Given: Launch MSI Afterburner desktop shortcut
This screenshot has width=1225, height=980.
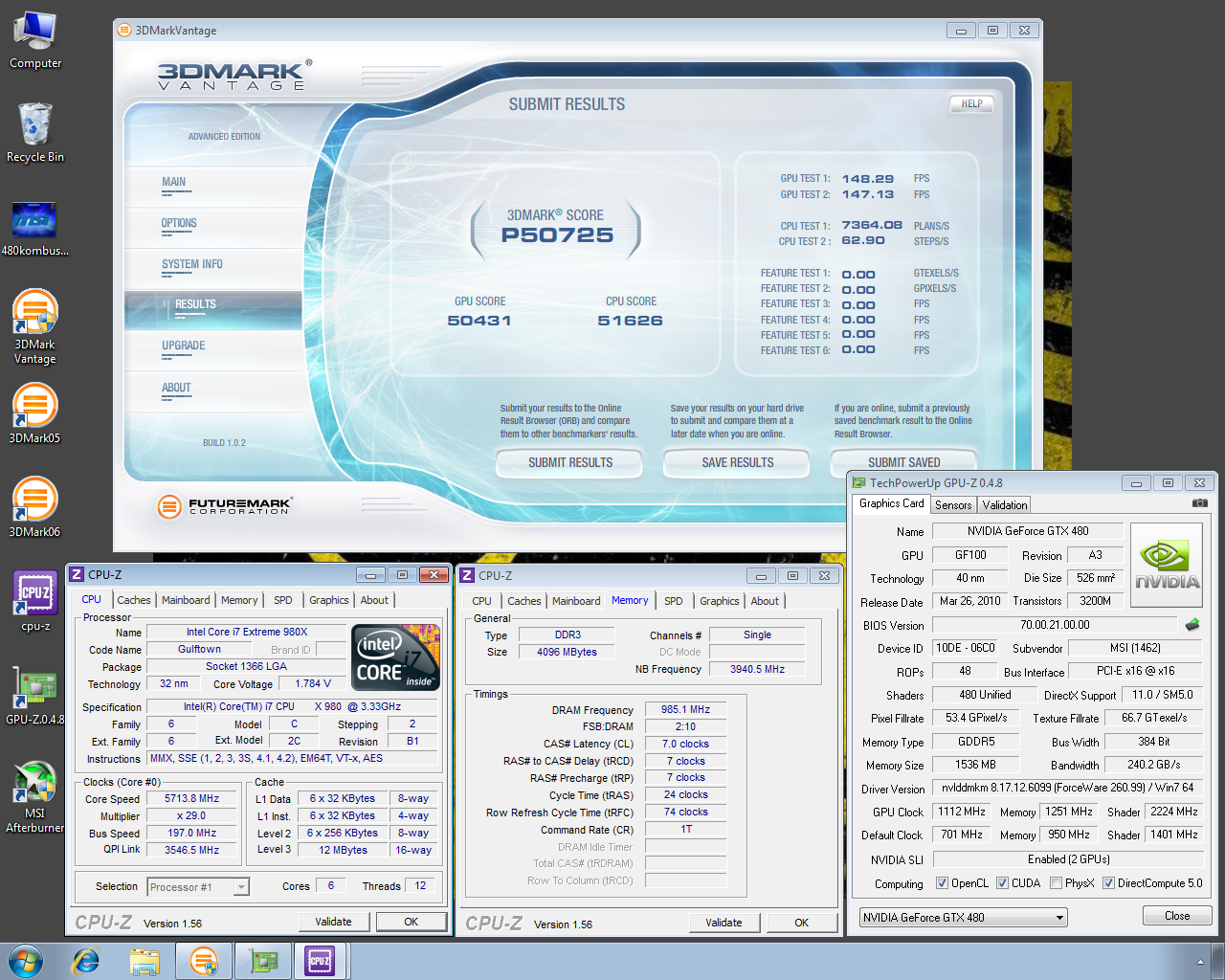Looking at the screenshot, I should click(35, 796).
